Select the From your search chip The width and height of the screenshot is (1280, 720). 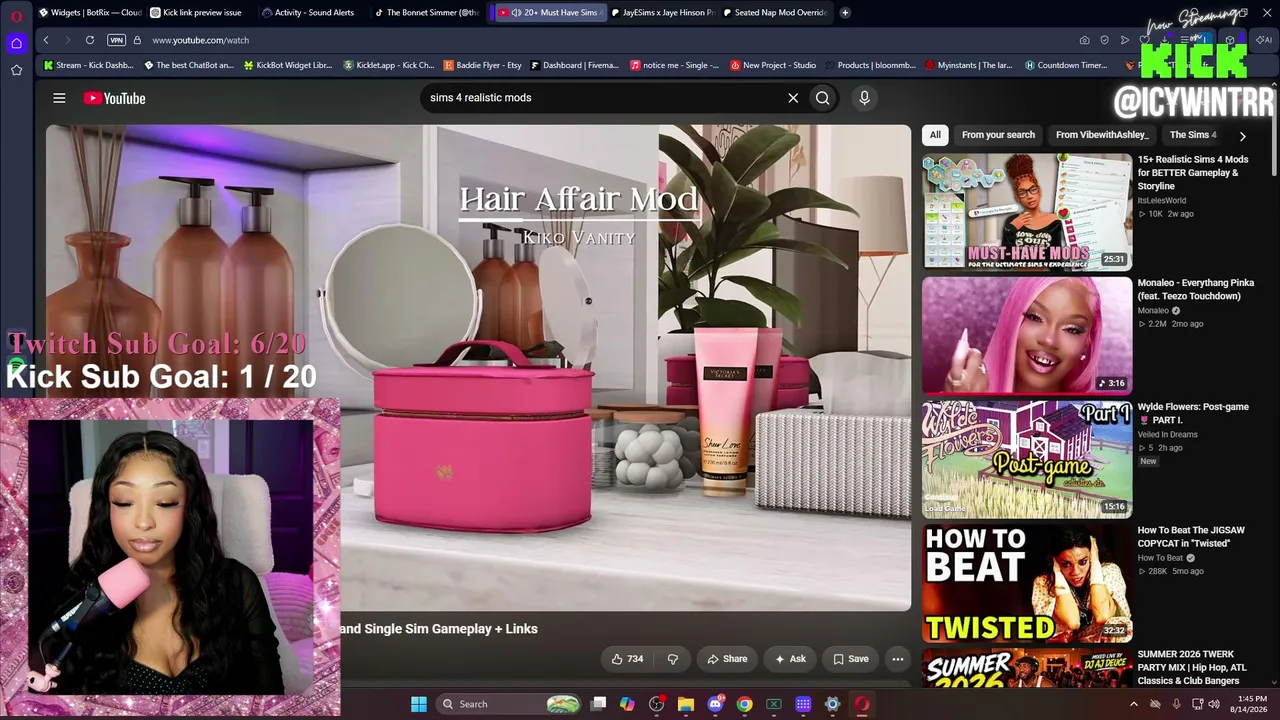998,135
